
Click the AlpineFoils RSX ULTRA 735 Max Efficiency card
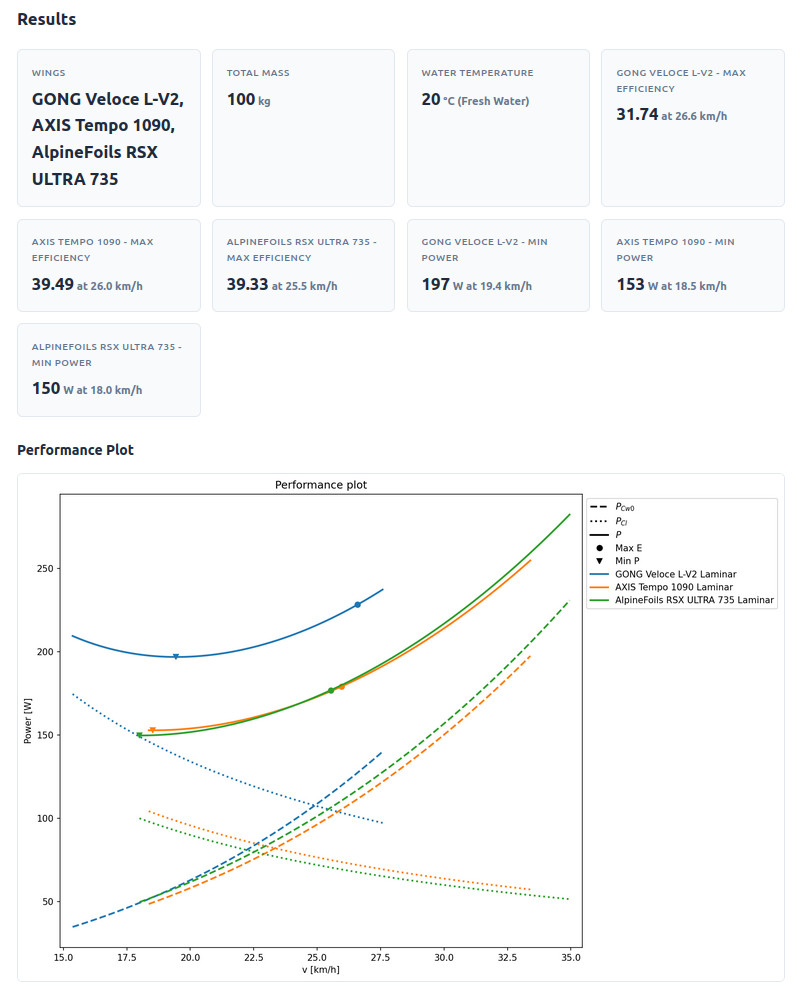coord(303,266)
